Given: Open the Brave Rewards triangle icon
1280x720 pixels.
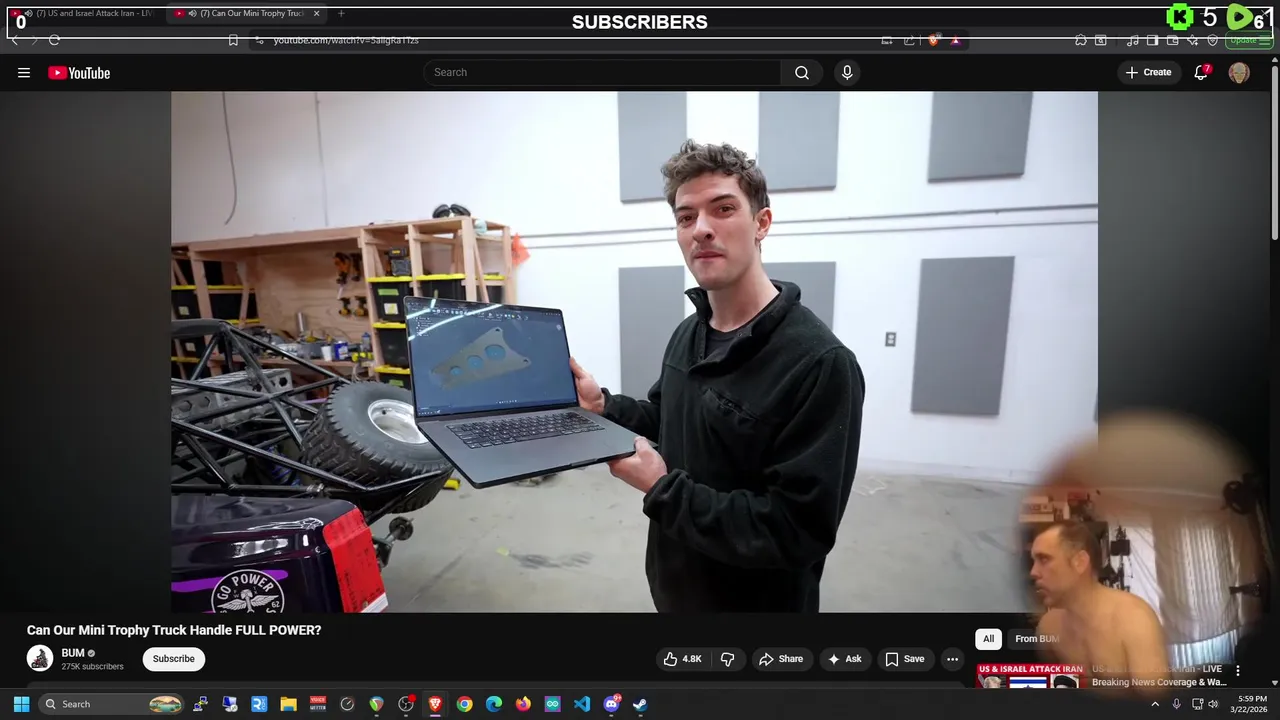Looking at the screenshot, I should pyautogui.click(x=955, y=40).
